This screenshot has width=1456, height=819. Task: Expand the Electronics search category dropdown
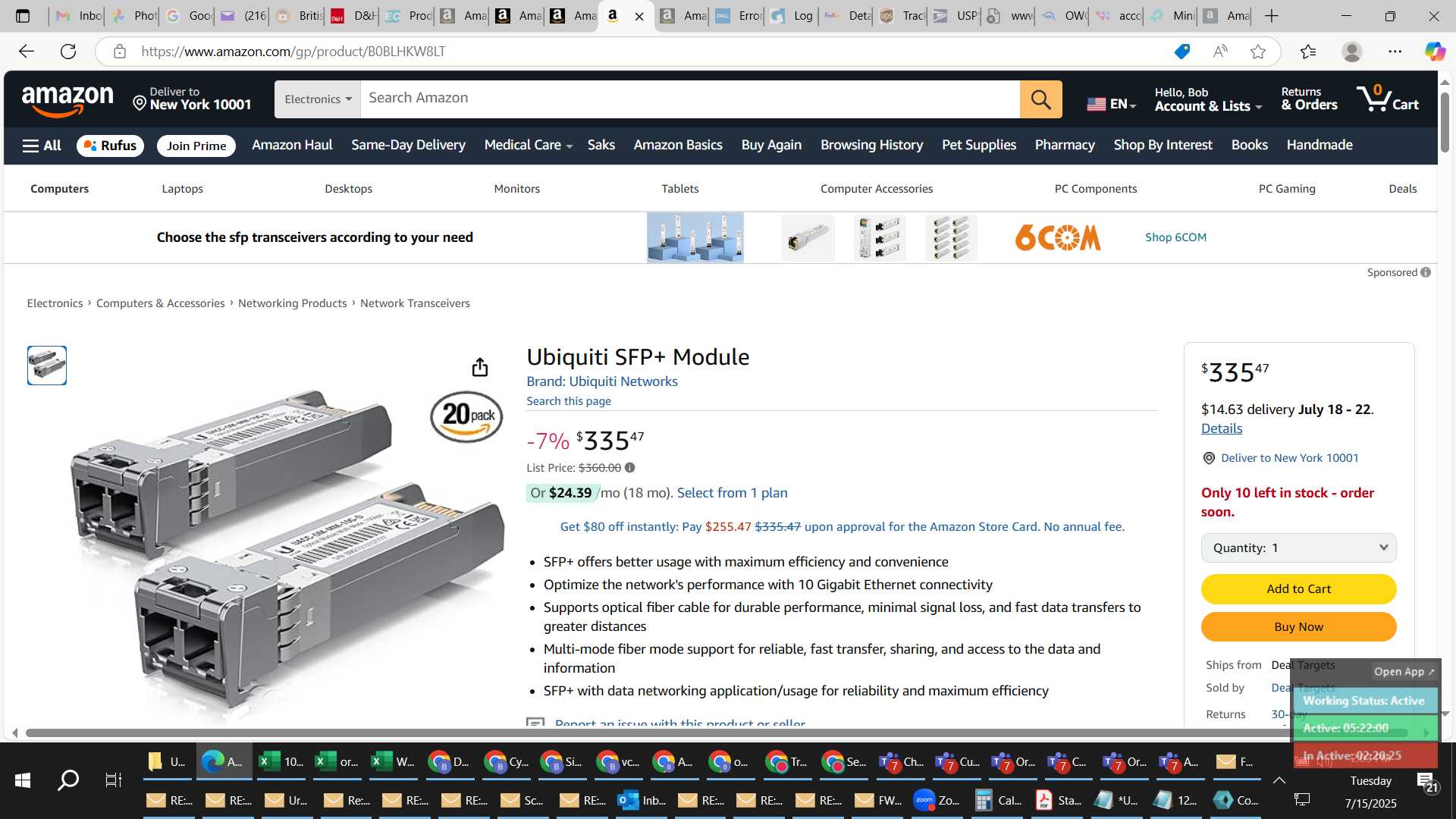coord(318,99)
